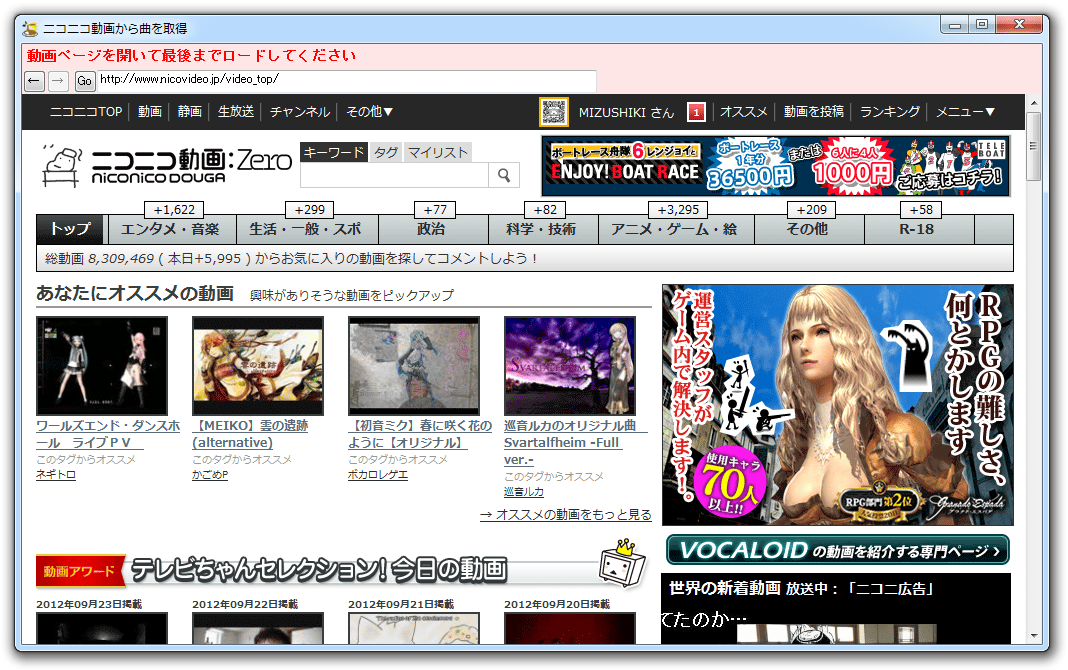Click the vertical scrollbar down arrow
The image size is (1068, 670).
pos(1034,636)
